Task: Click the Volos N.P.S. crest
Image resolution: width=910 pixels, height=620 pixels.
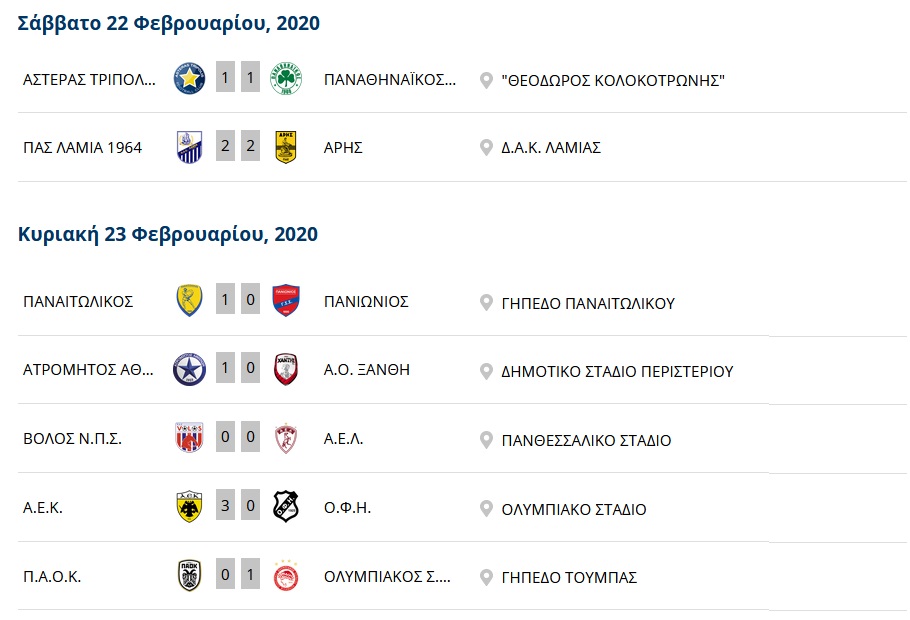Action: coord(189,439)
